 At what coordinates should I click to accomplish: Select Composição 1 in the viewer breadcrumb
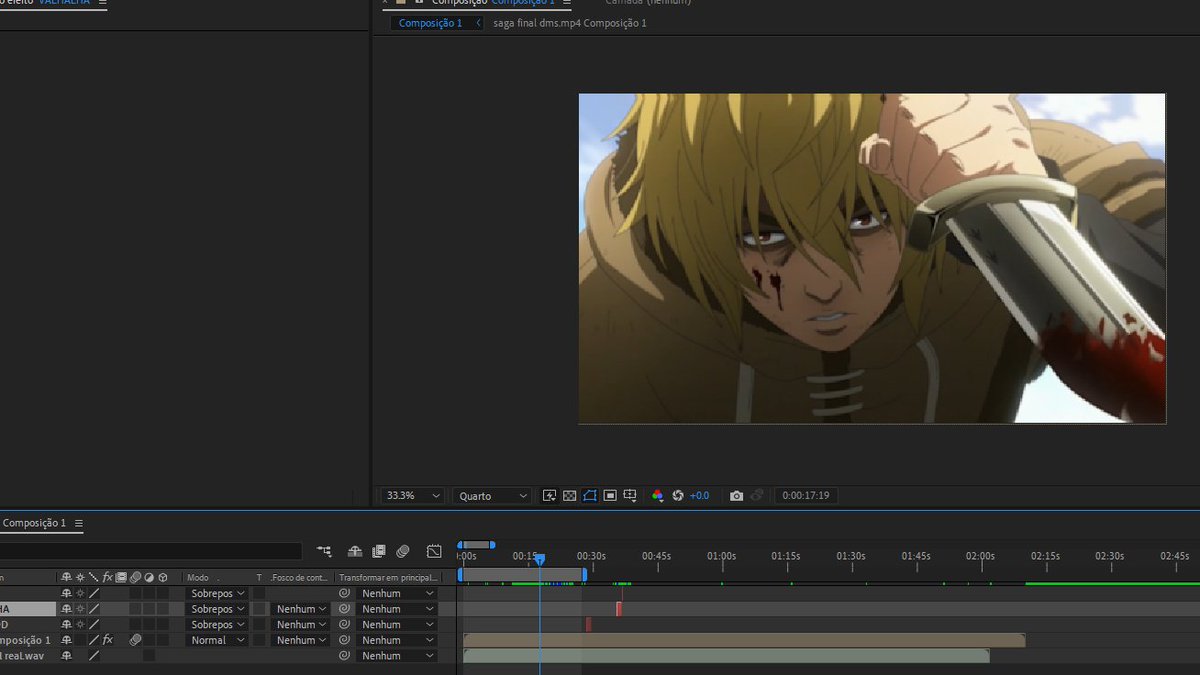coord(430,23)
